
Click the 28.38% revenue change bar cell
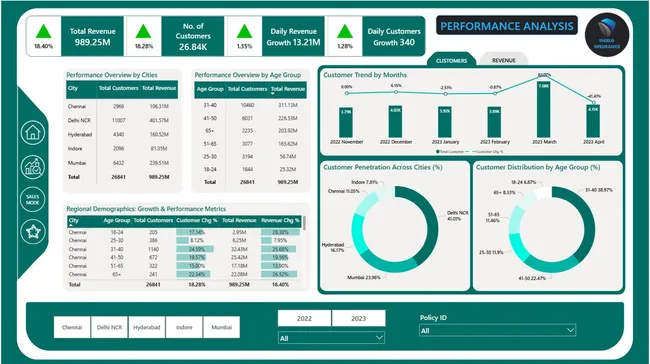(280, 232)
